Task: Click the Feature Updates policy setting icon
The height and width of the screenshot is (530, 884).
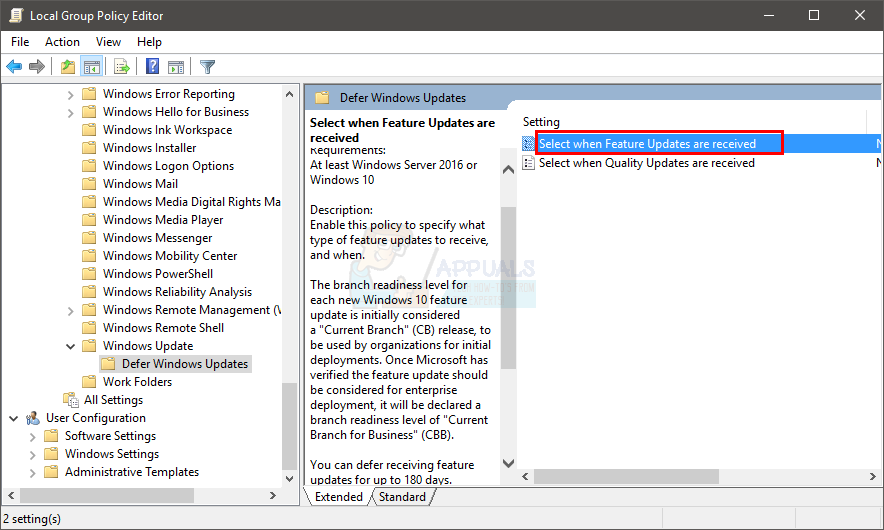Action: click(x=528, y=144)
